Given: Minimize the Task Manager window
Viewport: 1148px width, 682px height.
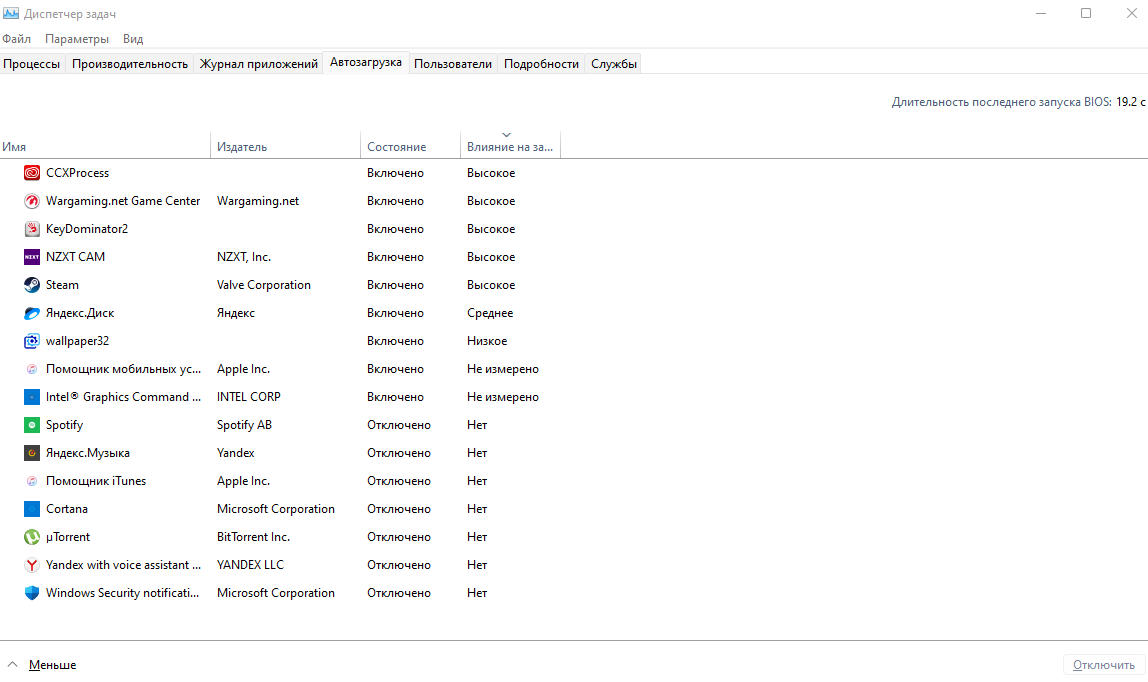Looking at the screenshot, I should [1041, 13].
